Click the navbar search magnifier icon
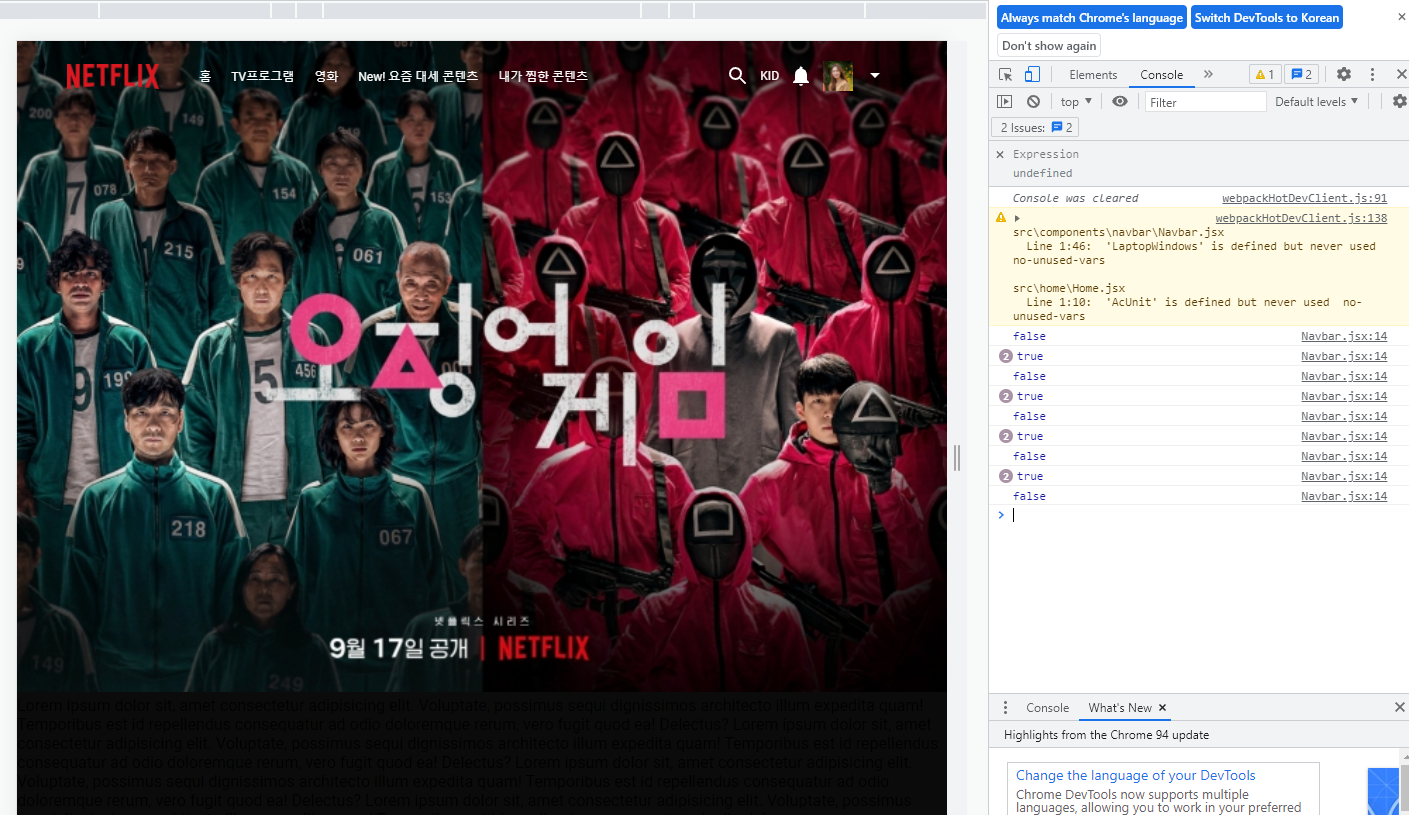 click(737, 76)
